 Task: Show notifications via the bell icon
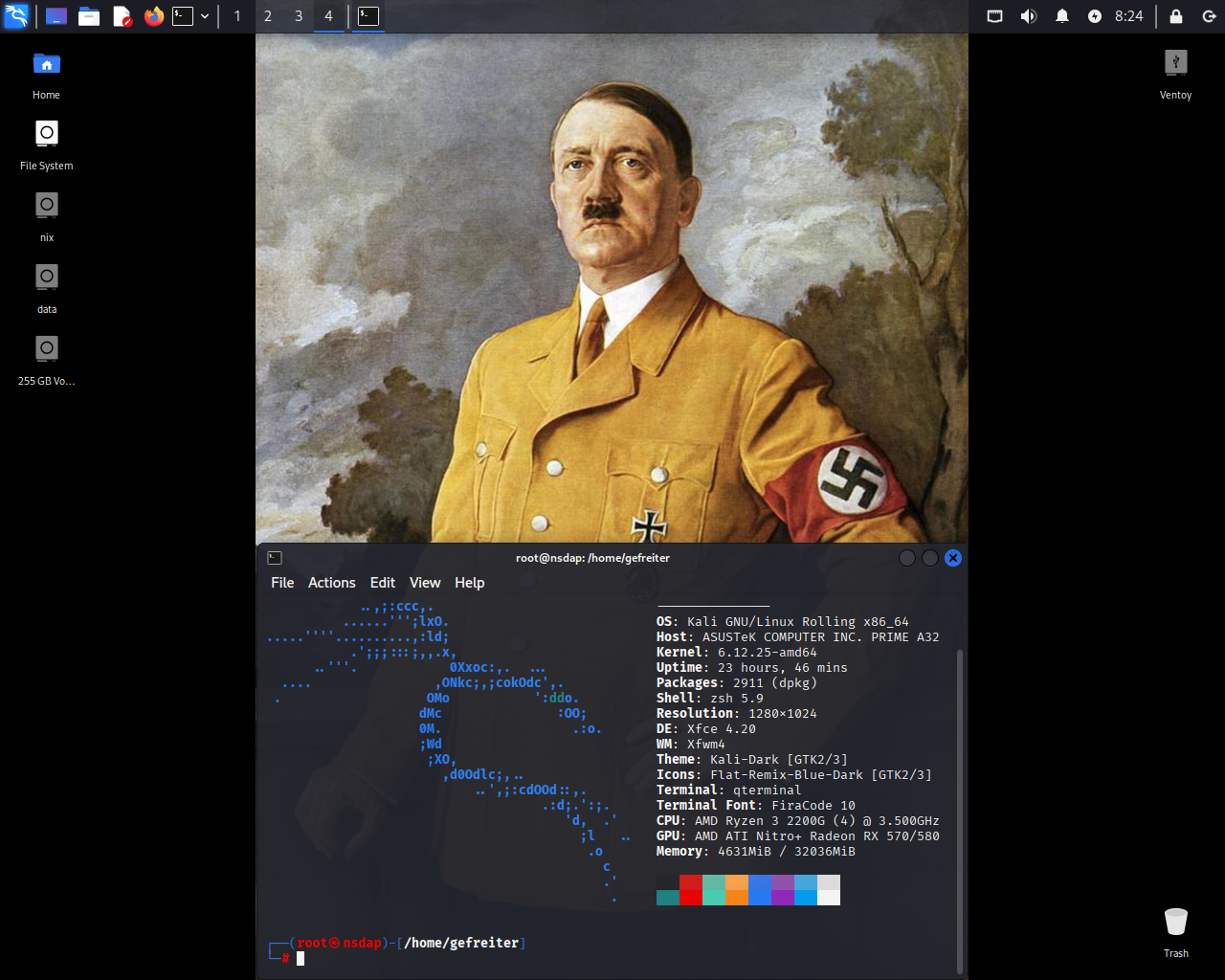point(1062,16)
